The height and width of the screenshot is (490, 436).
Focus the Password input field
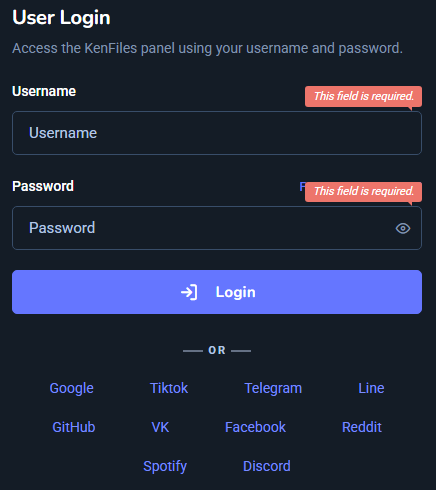217,228
